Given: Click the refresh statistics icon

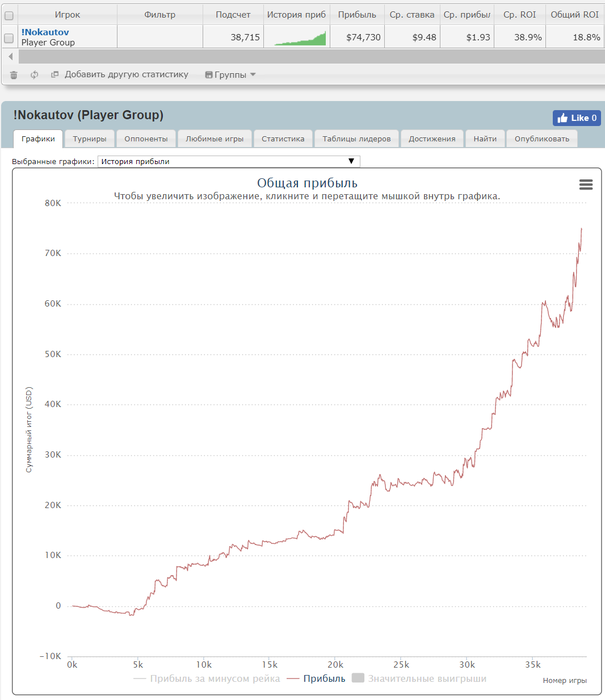Looking at the screenshot, I should coord(34,75).
